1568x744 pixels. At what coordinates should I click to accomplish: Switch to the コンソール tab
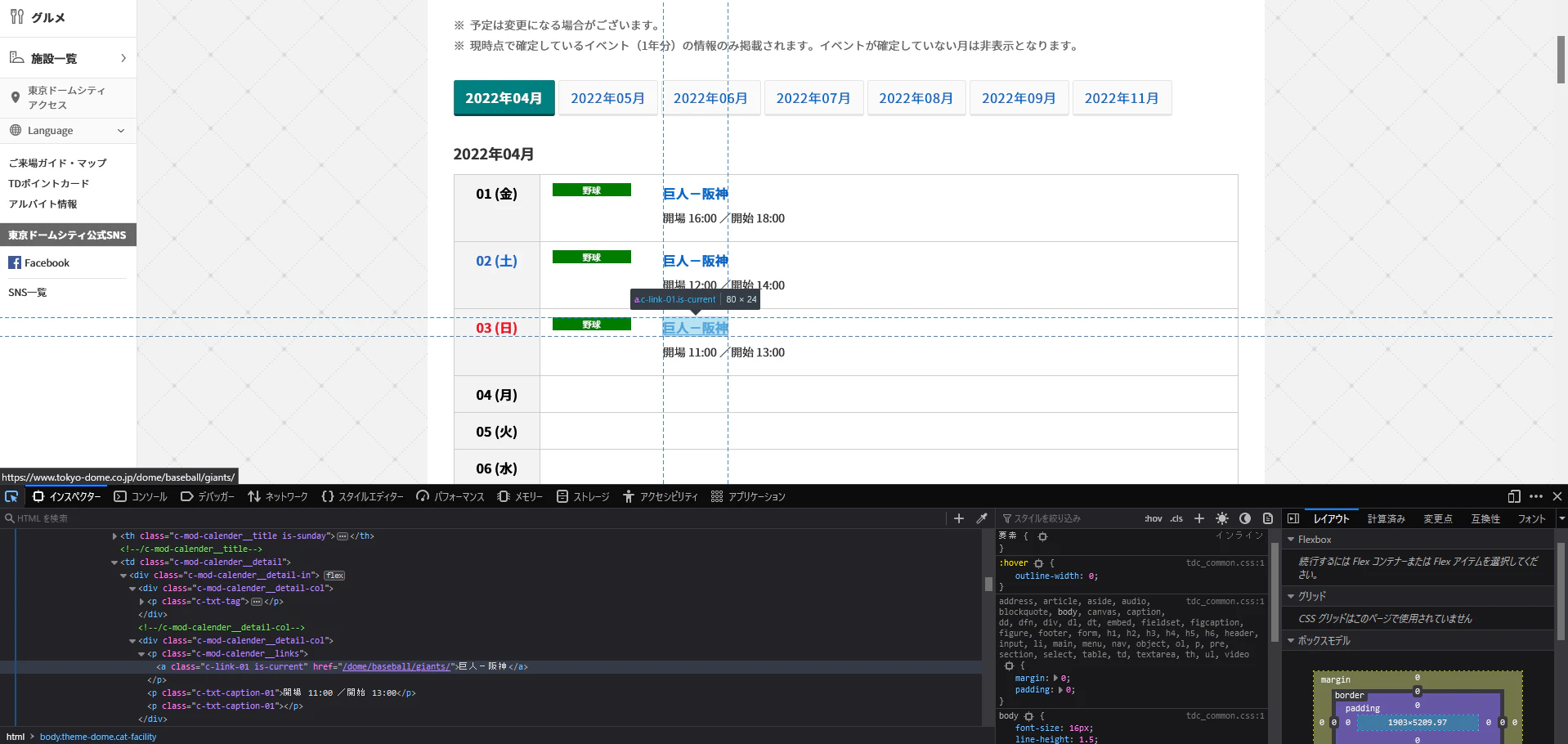tap(141, 496)
